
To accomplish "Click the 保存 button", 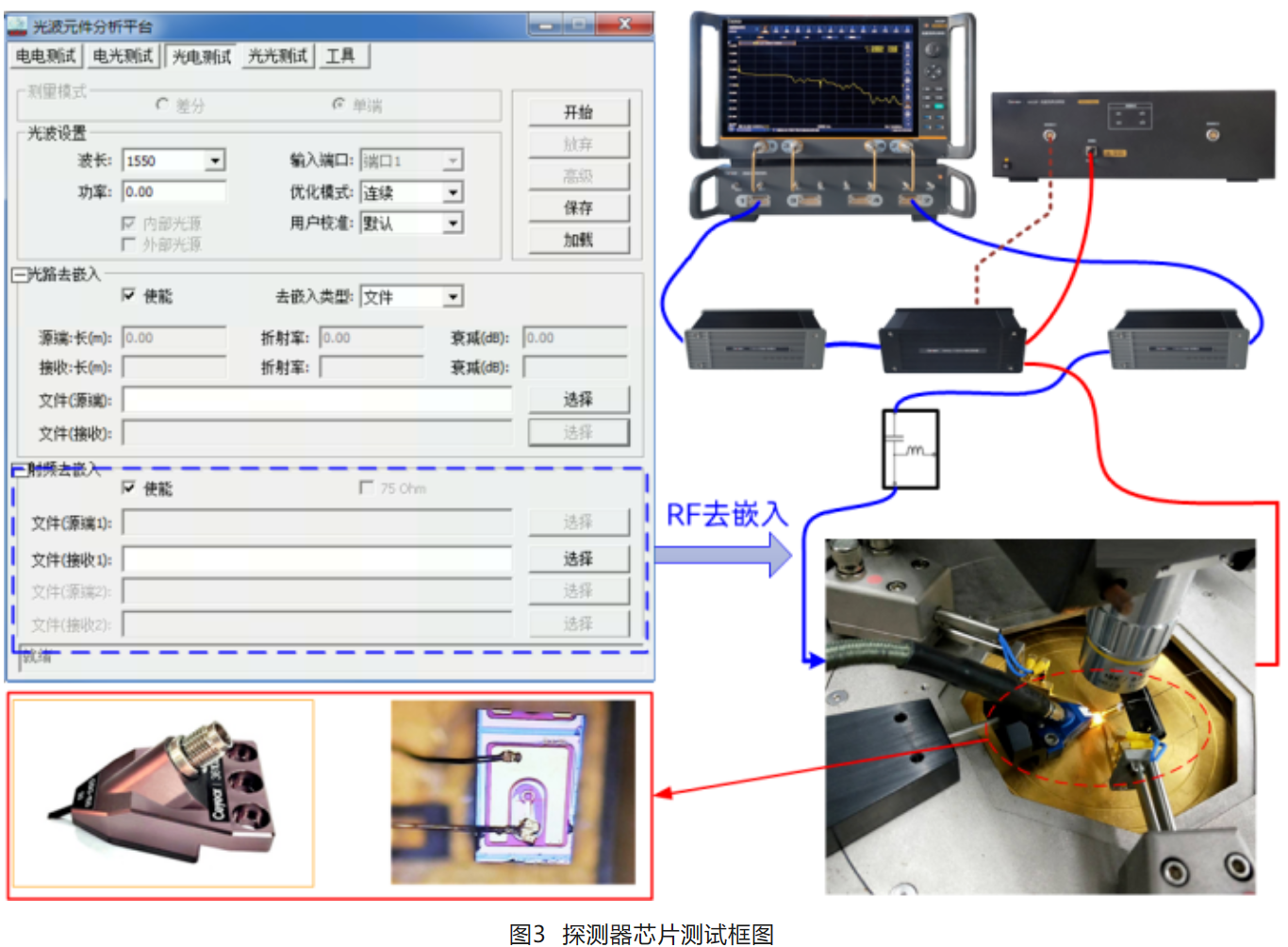I will point(578,208).
